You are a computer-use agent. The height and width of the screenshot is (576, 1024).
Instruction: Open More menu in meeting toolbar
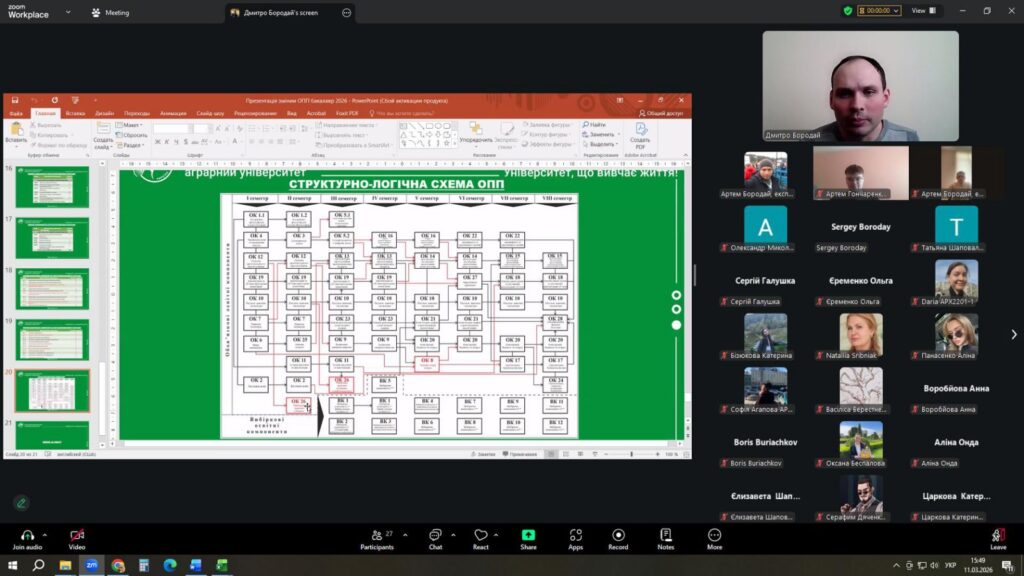point(714,535)
